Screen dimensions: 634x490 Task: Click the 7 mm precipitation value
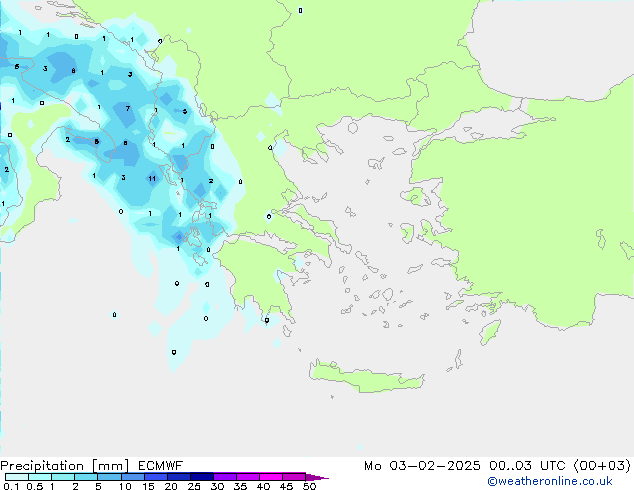[128, 108]
